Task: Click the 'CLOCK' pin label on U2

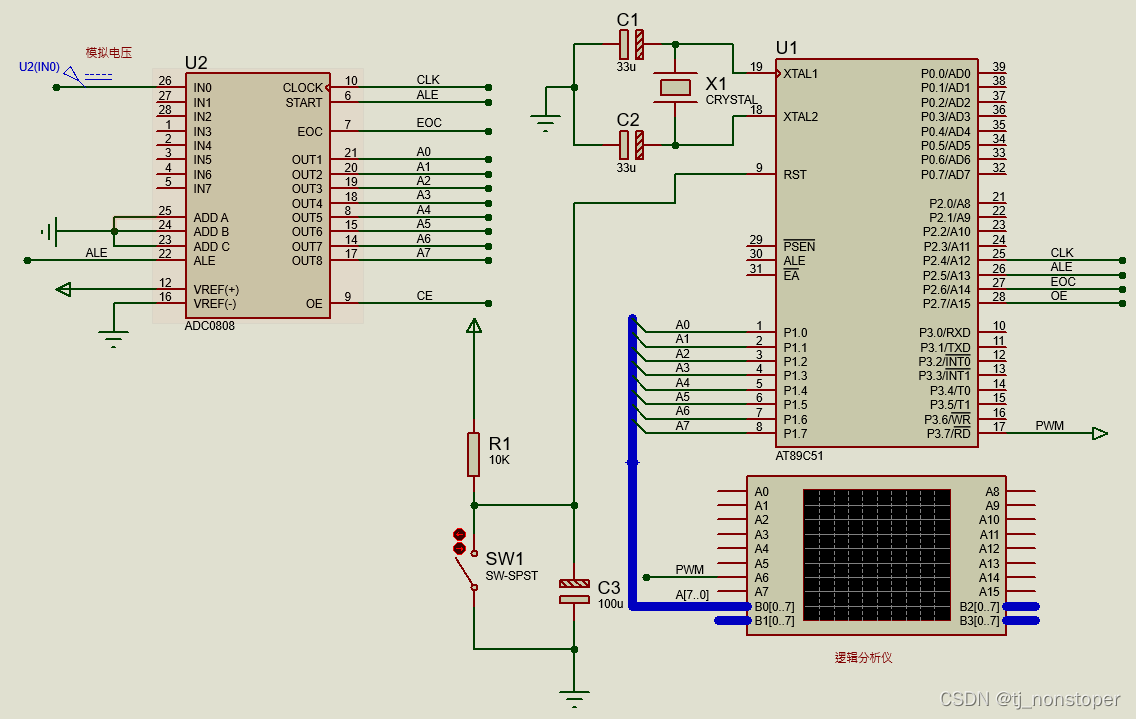Action: (x=302, y=88)
